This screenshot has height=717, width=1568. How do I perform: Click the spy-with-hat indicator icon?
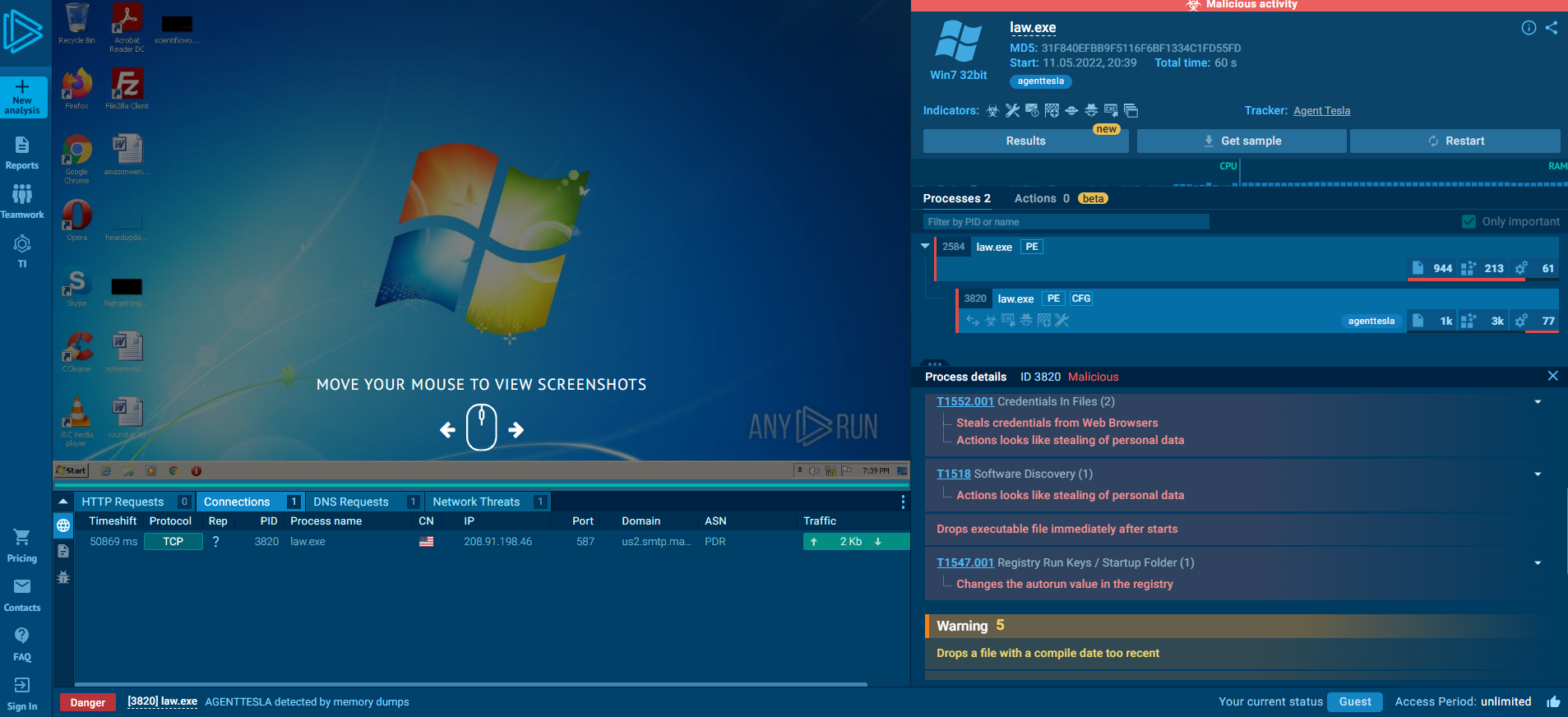1091,111
